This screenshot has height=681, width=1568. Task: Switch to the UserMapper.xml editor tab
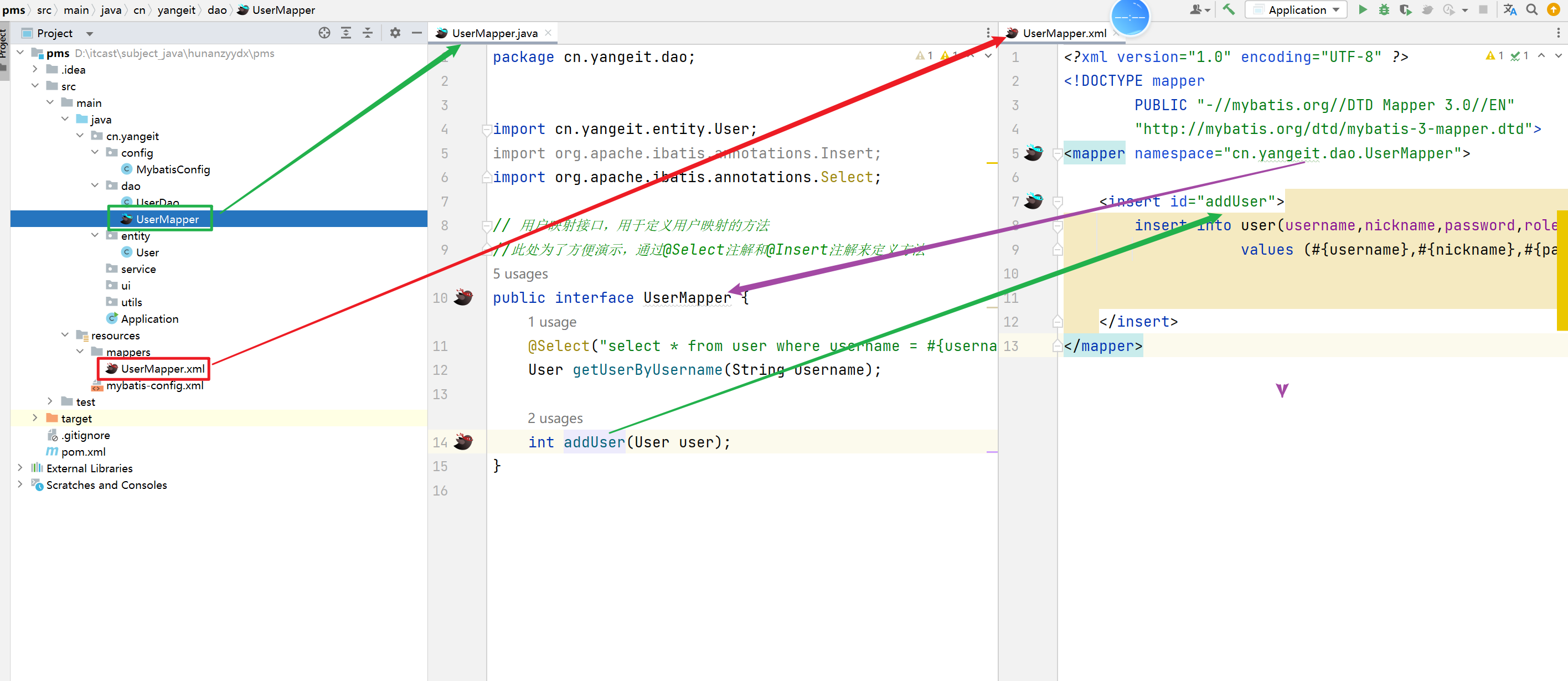click(x=1064, y=33)
